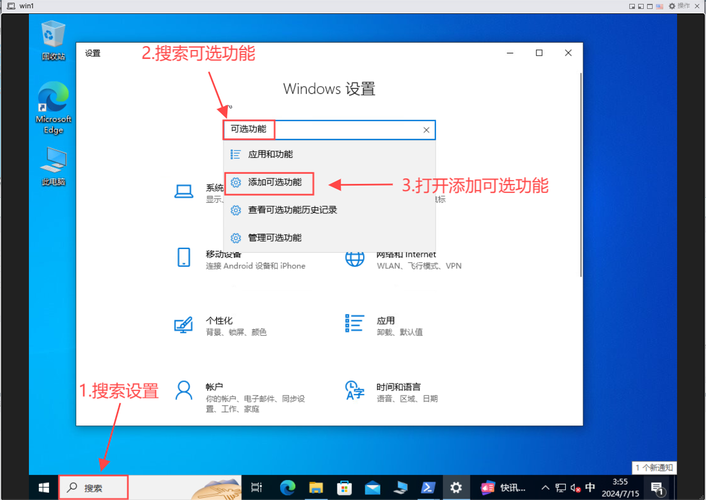The height and width of the screenshot is (500, 706).
Task: Open the clock showing 3:55
Action: click(620, 488)
